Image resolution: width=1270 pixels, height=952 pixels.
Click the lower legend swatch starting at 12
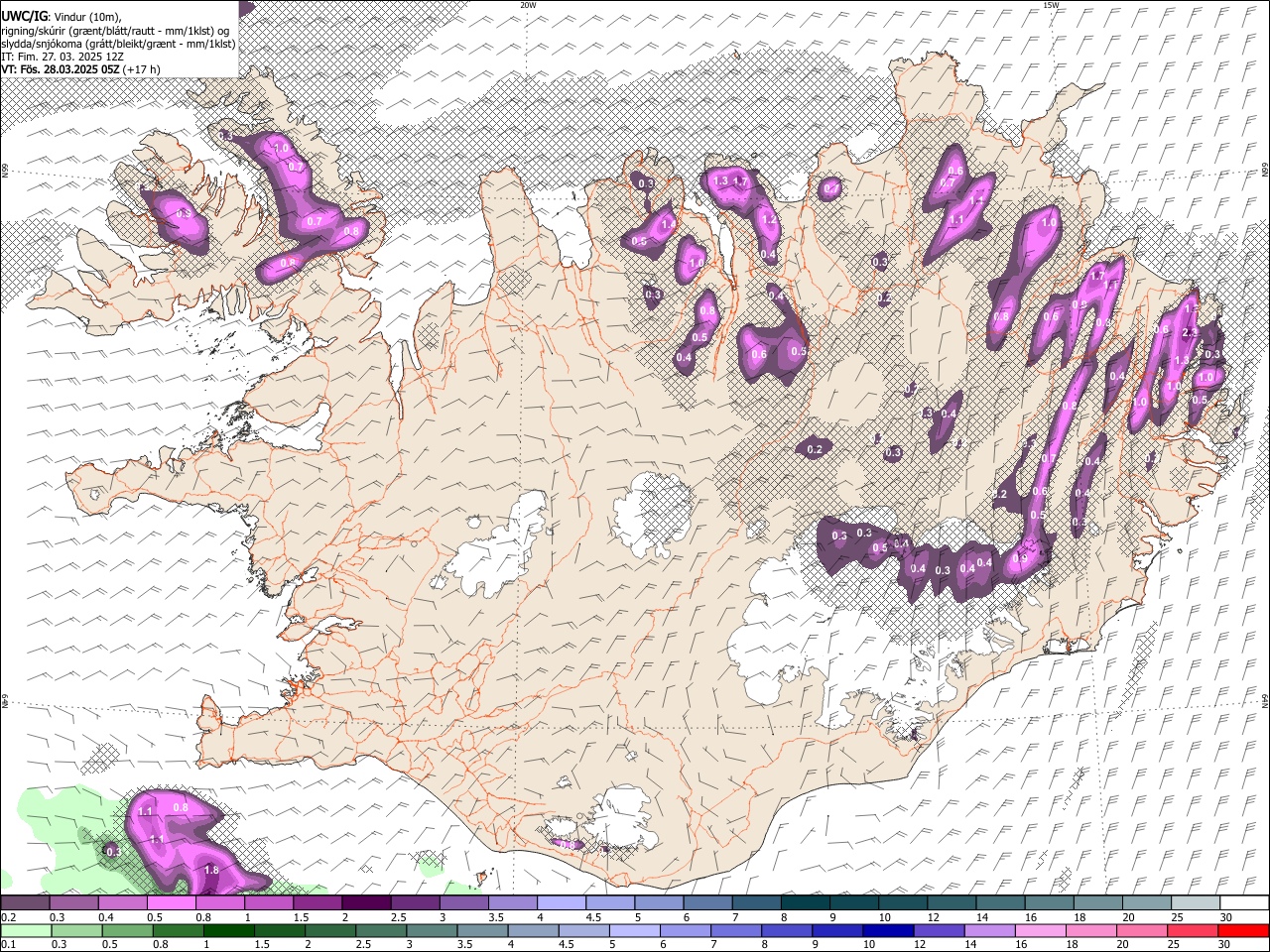pos(939,931)
